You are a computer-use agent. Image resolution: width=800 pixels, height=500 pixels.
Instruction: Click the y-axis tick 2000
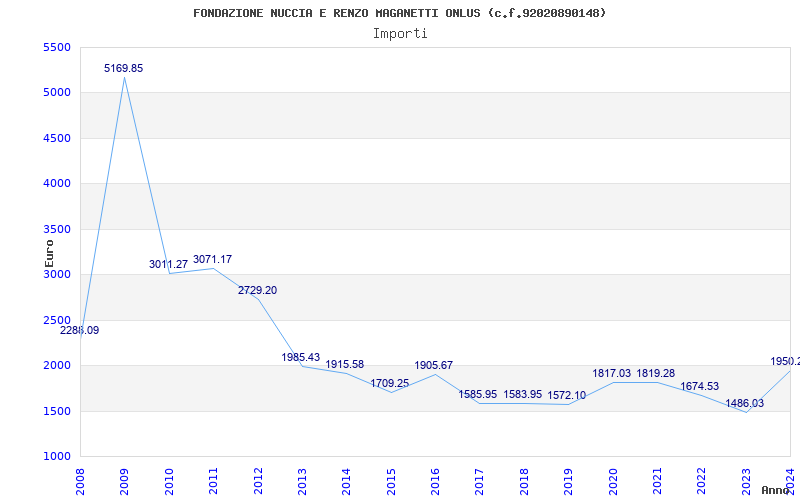click(57, 365)
